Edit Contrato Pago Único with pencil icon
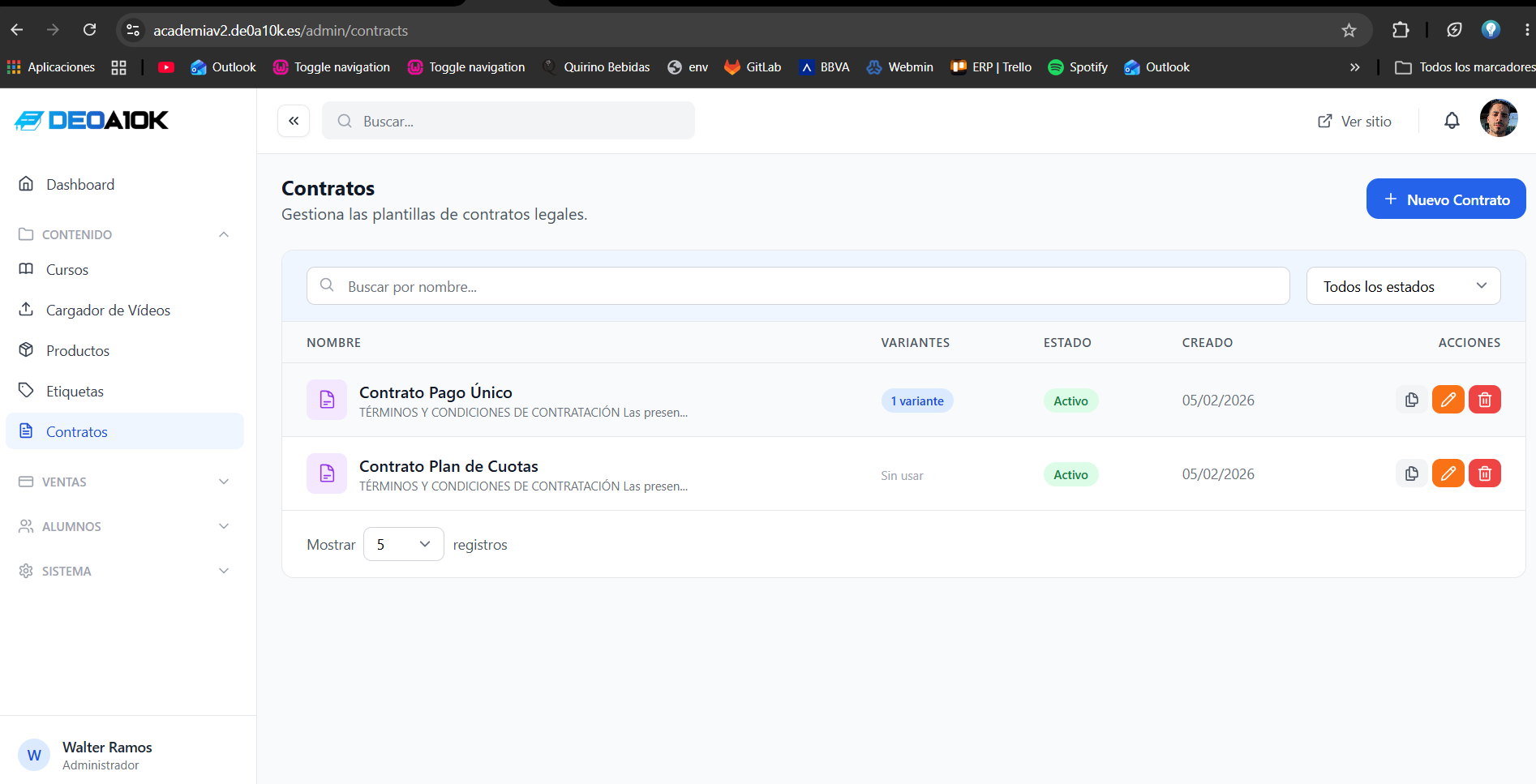Screen dimensions: 1536x784 point(1448,400)
